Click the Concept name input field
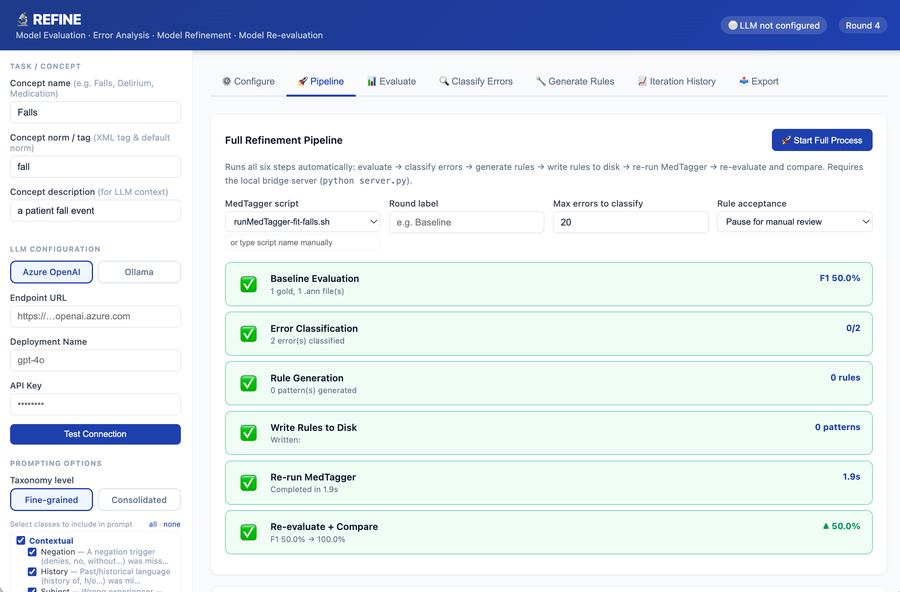 coord(95,113)
